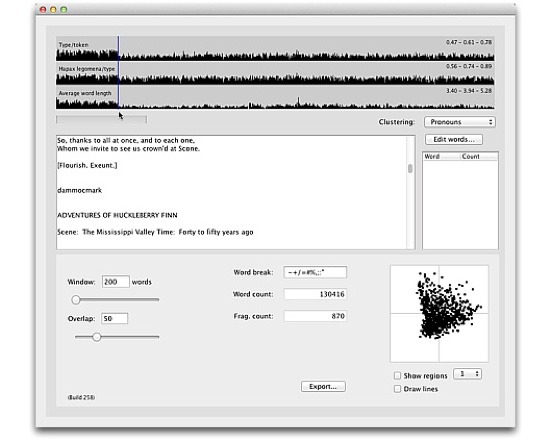The image size is (550, 440).
Task: Open the Clustering dropdown set to Pronouns
Action: (x=460, y=122)
